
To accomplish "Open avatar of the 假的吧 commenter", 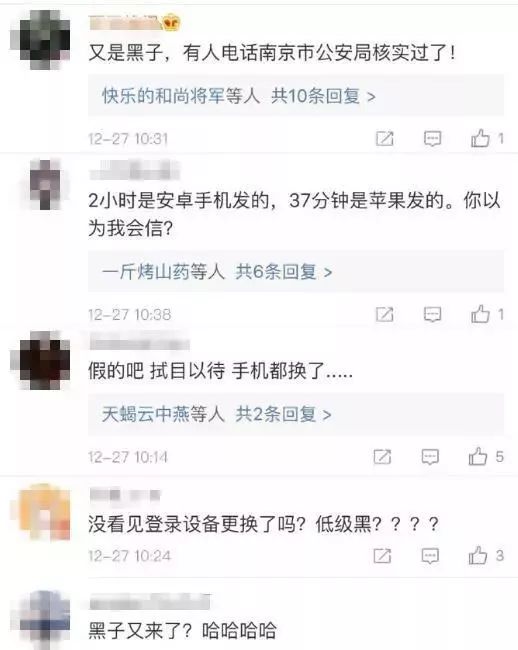I will (45, 360).
